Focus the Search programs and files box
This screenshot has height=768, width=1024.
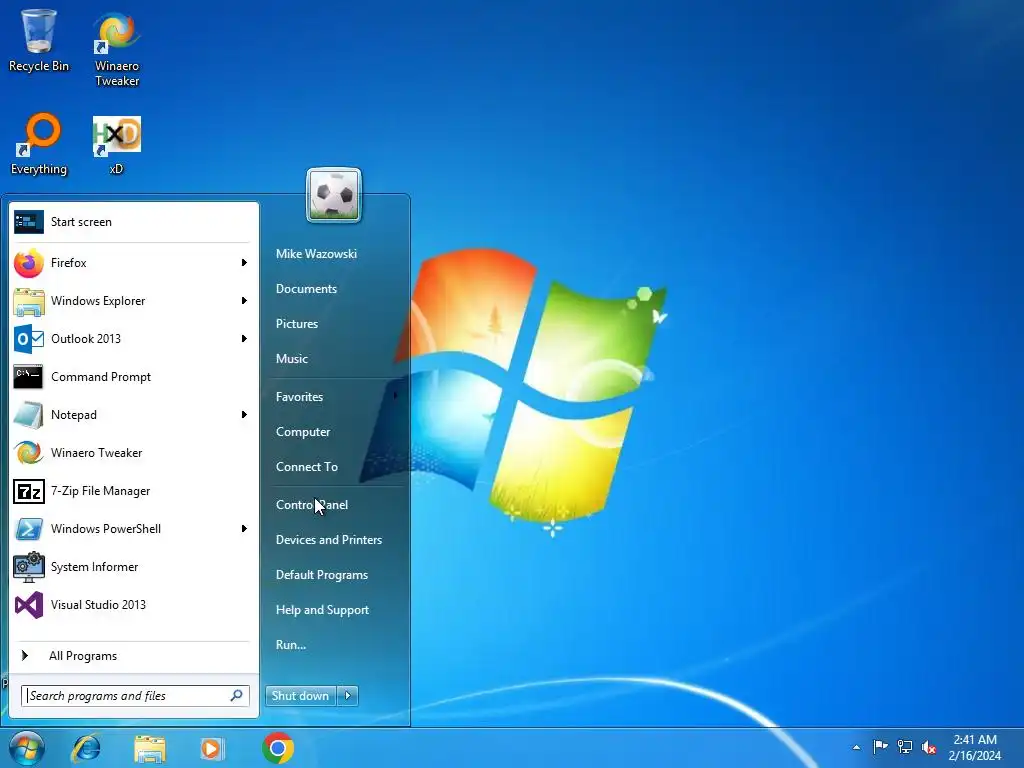[135, 696]
